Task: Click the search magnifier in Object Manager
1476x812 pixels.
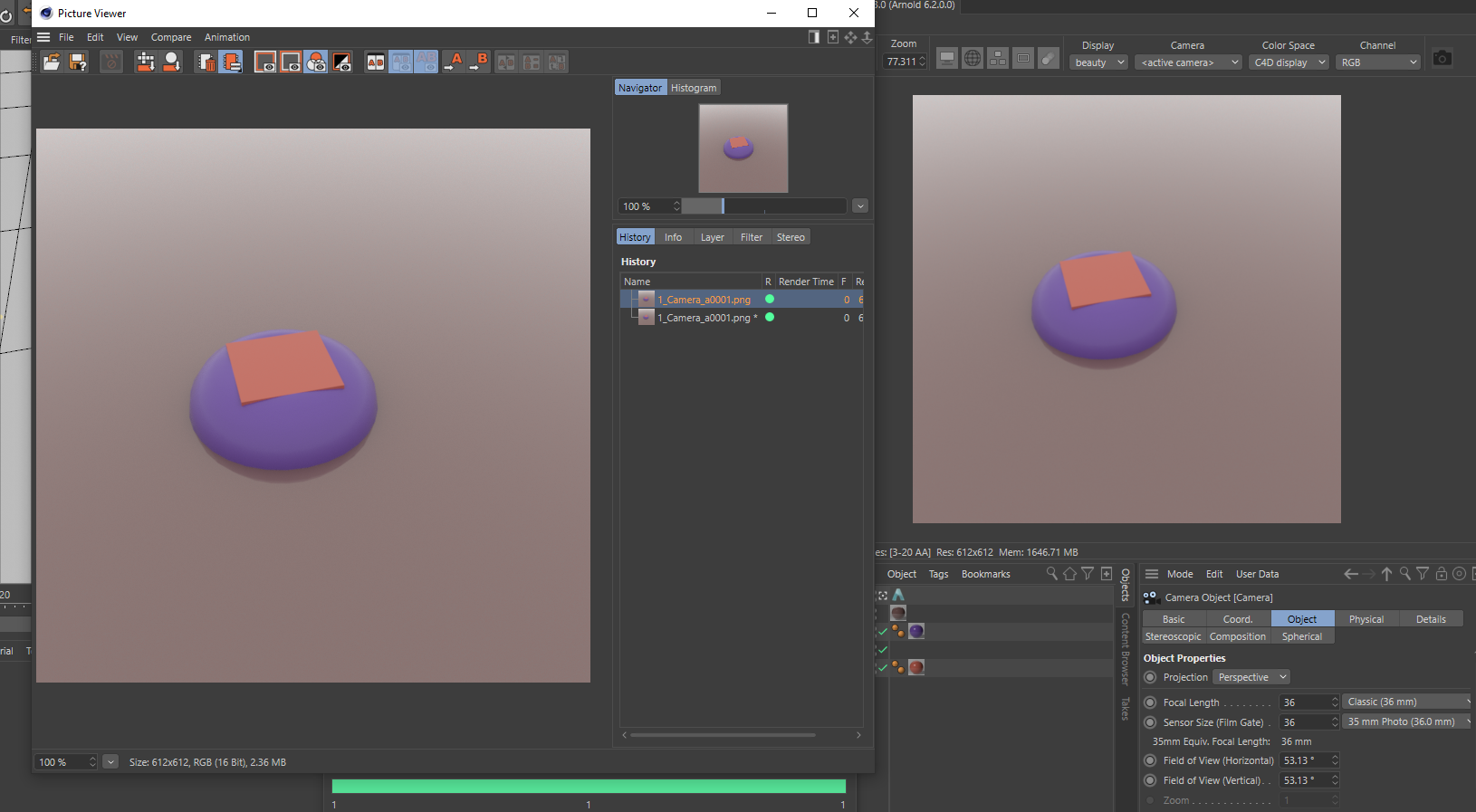Action: pos(1051,573)
